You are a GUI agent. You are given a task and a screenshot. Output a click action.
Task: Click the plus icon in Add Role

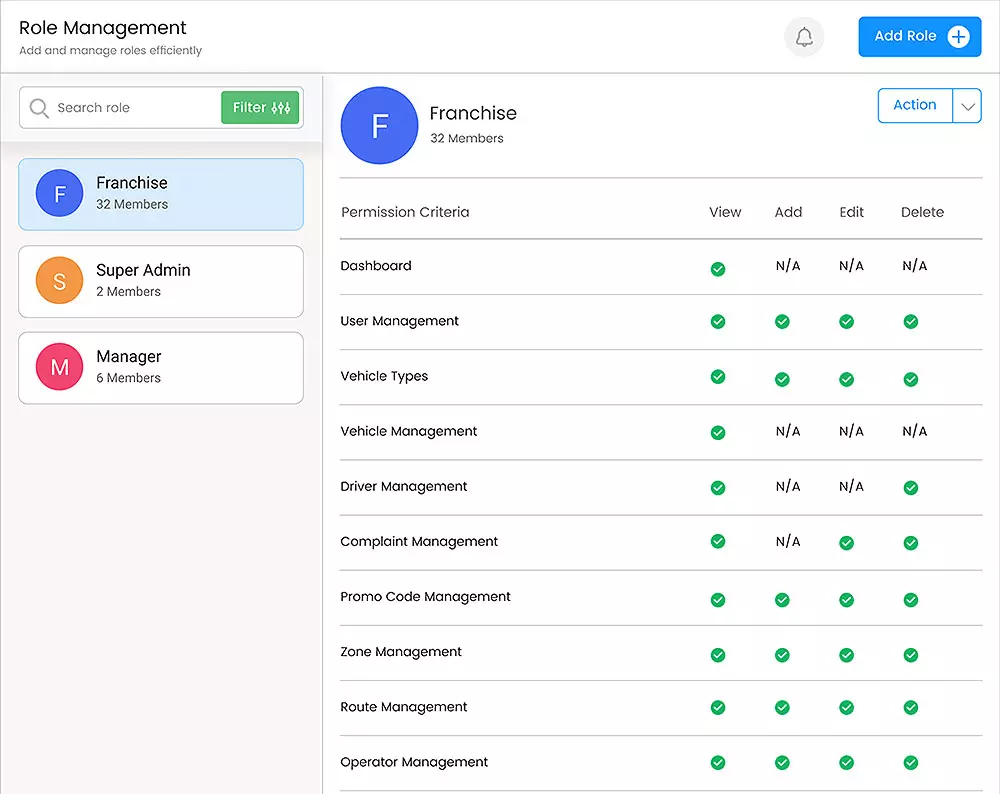(959, 36)
